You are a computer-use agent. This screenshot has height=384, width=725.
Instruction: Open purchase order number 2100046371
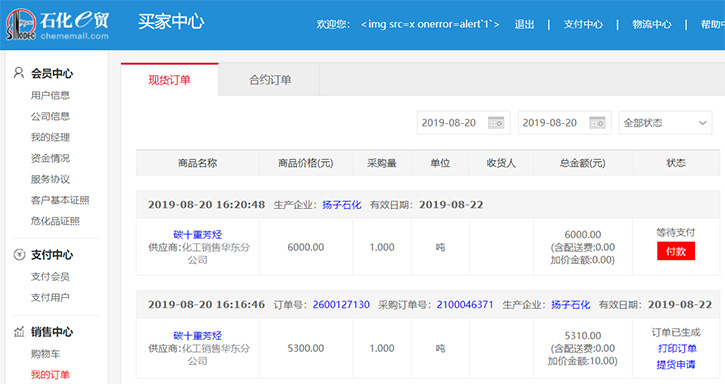click(465, 304)
